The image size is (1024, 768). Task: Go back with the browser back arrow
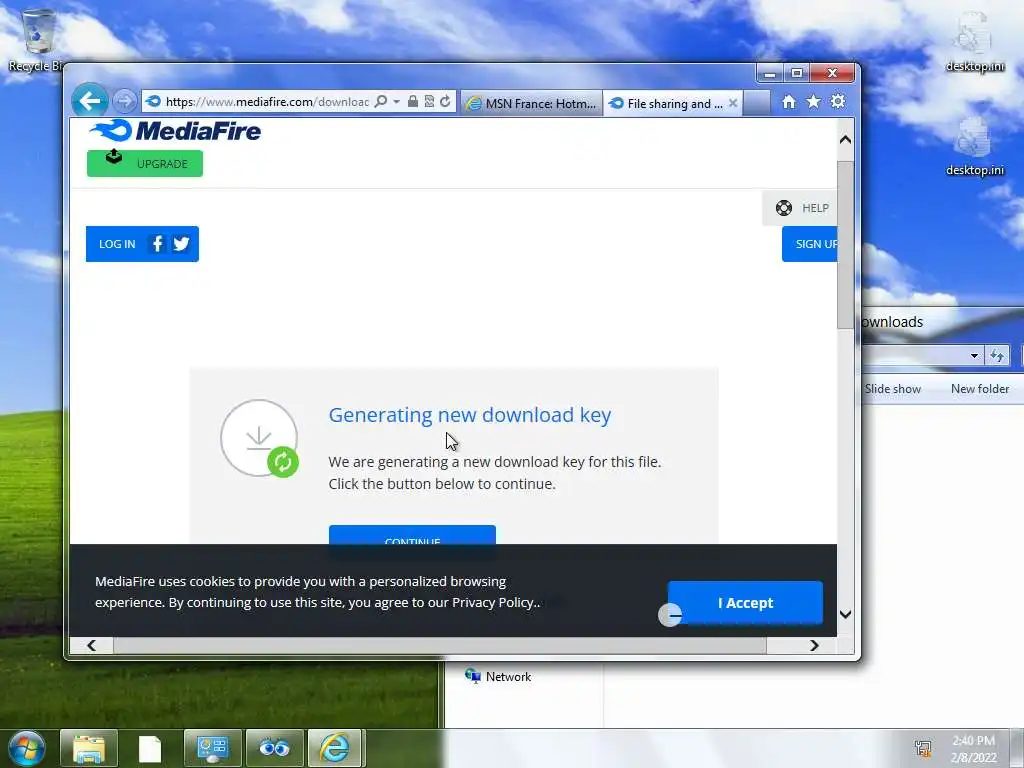pos(90,101)
